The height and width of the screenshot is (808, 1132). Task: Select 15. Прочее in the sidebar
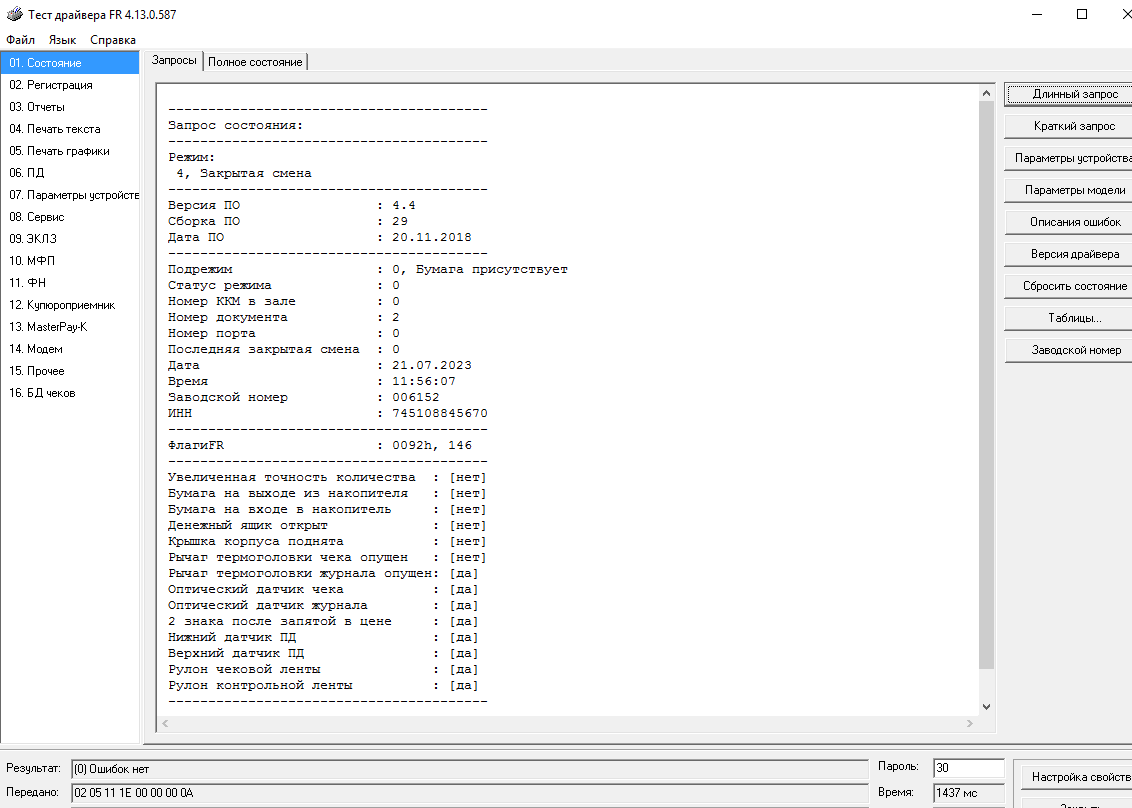tap(70, 370)
